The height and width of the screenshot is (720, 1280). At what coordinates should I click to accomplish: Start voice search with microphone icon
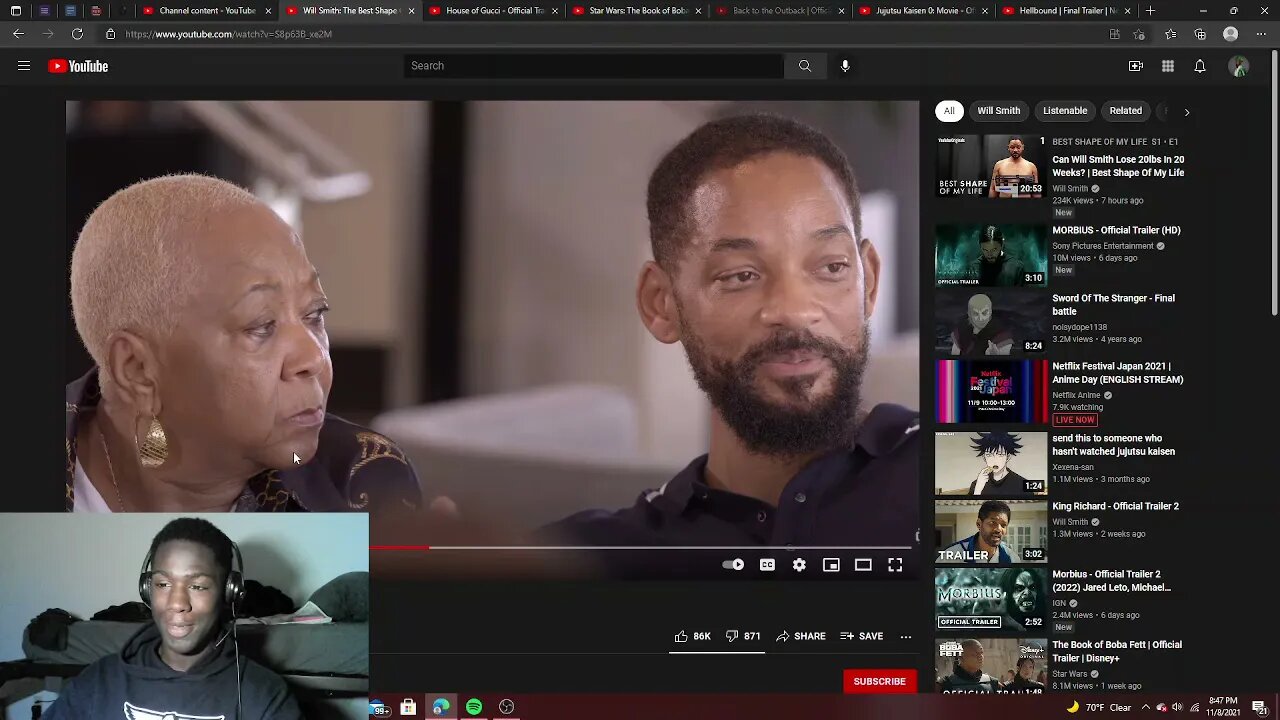845,66
